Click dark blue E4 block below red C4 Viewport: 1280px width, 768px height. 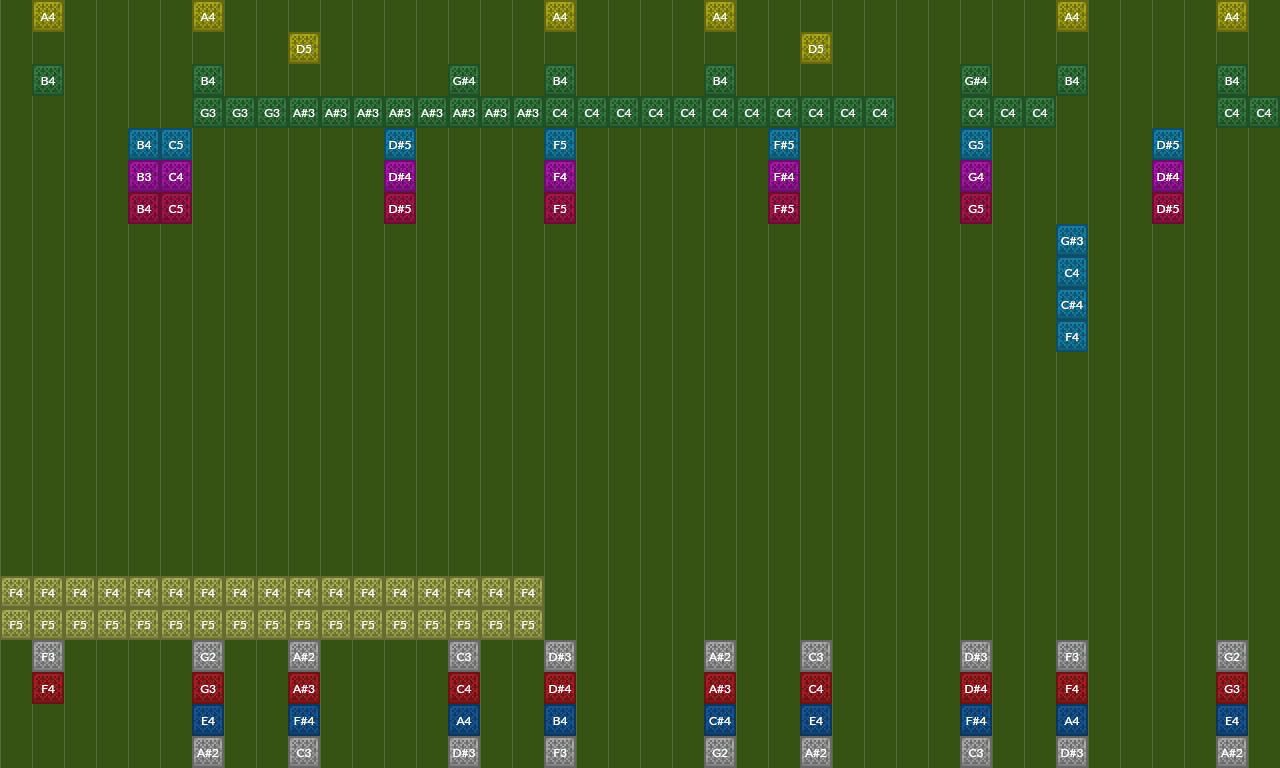click(x=816, y=720)
